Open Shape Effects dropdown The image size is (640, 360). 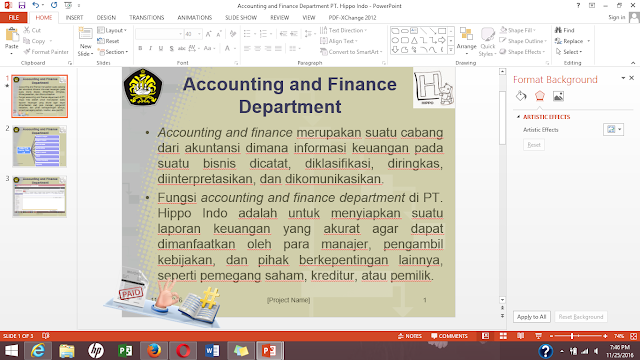[522, 52]
